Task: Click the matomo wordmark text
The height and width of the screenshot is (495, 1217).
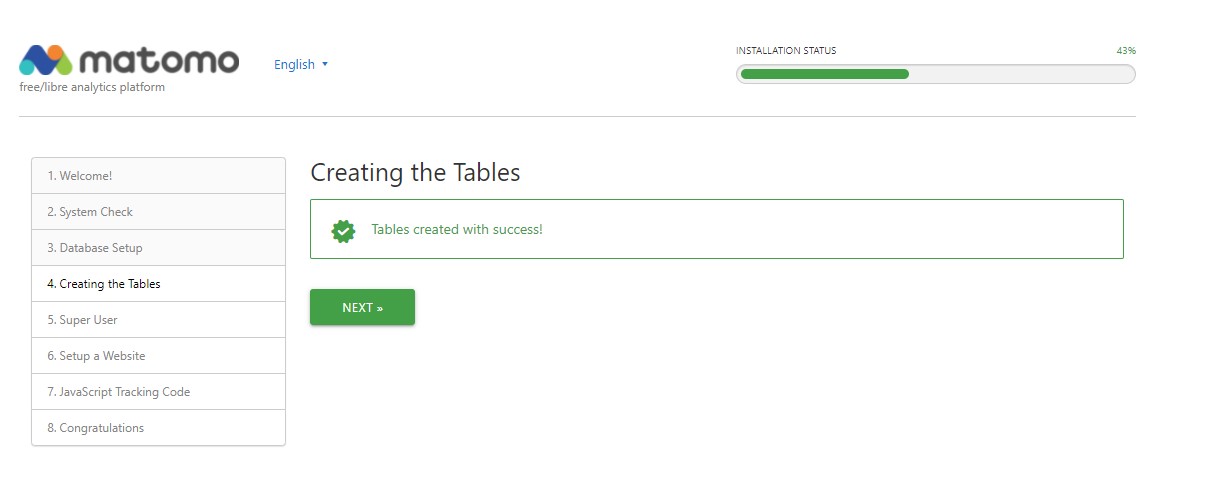Action: pos(158,60)
